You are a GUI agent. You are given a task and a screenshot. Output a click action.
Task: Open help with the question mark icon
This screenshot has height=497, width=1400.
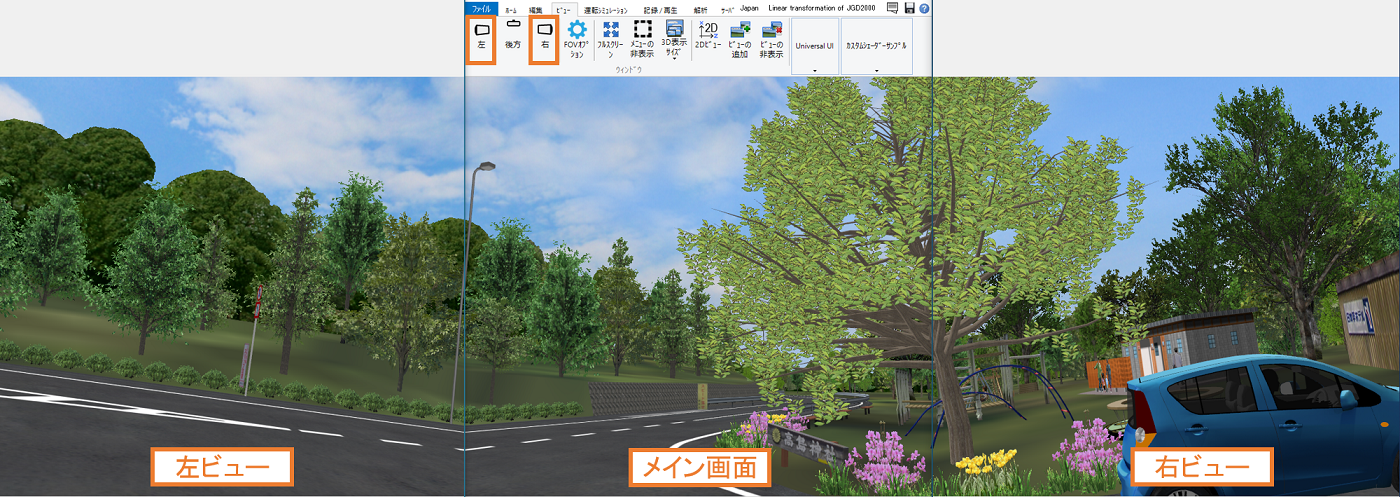click(924, 8)
